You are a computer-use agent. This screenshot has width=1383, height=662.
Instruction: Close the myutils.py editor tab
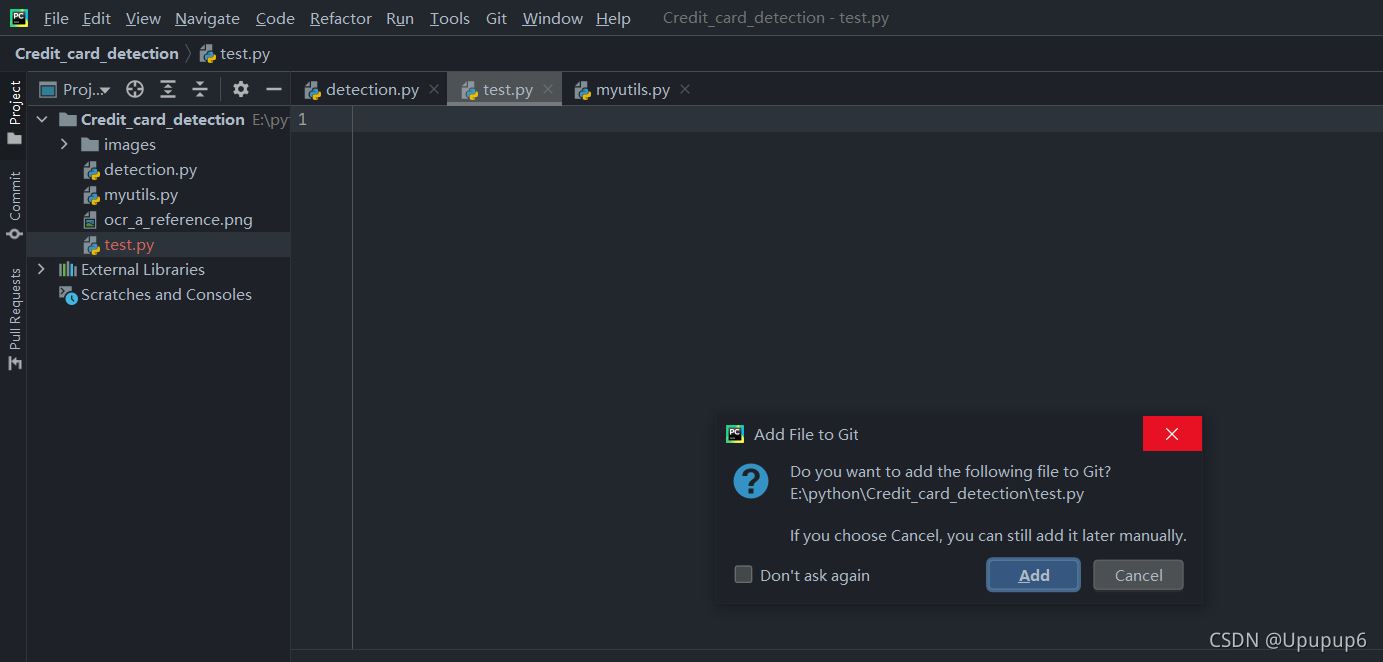[685, 89]
